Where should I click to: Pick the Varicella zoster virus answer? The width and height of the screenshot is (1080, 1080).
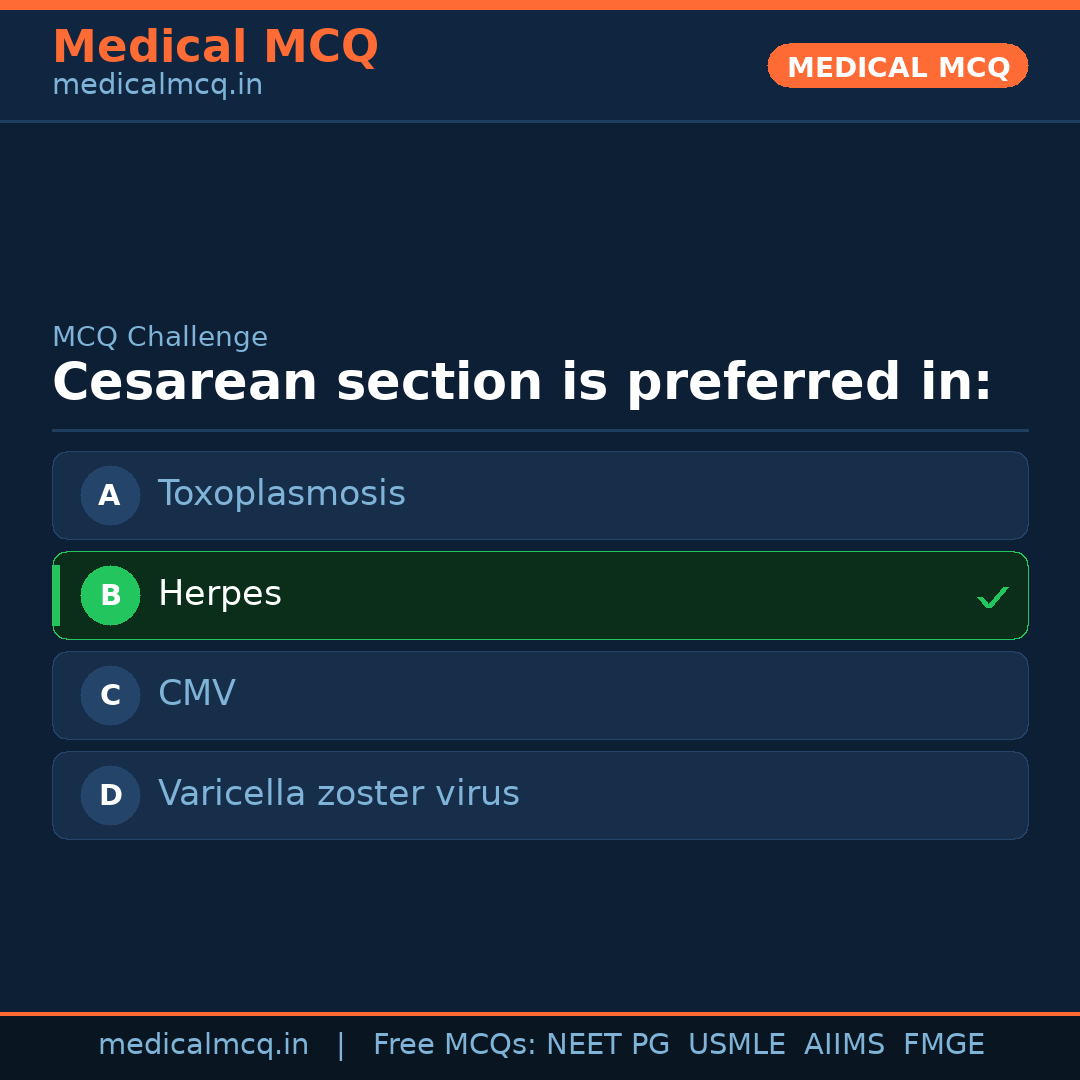click(540, 795)
